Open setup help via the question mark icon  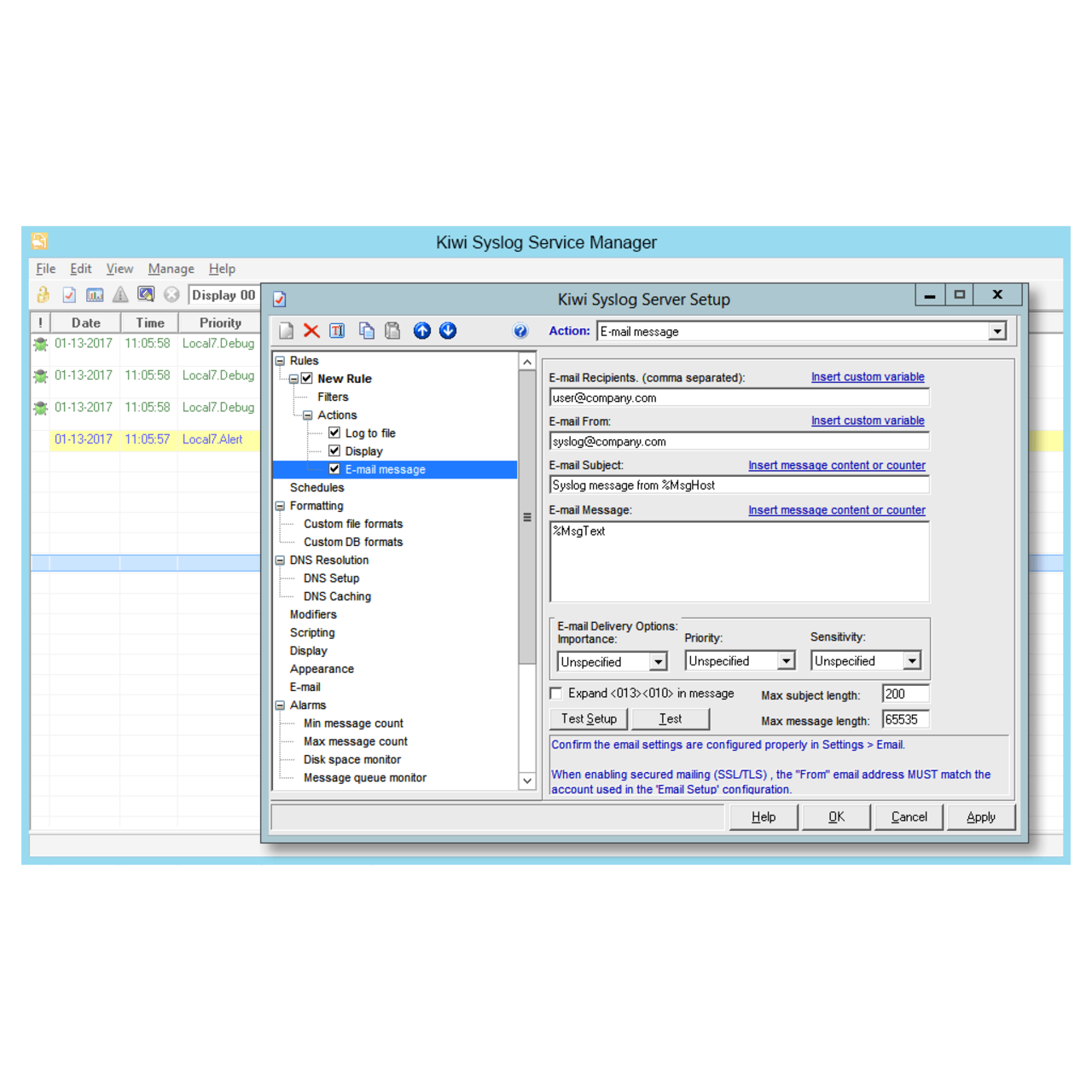pos(520,331)
